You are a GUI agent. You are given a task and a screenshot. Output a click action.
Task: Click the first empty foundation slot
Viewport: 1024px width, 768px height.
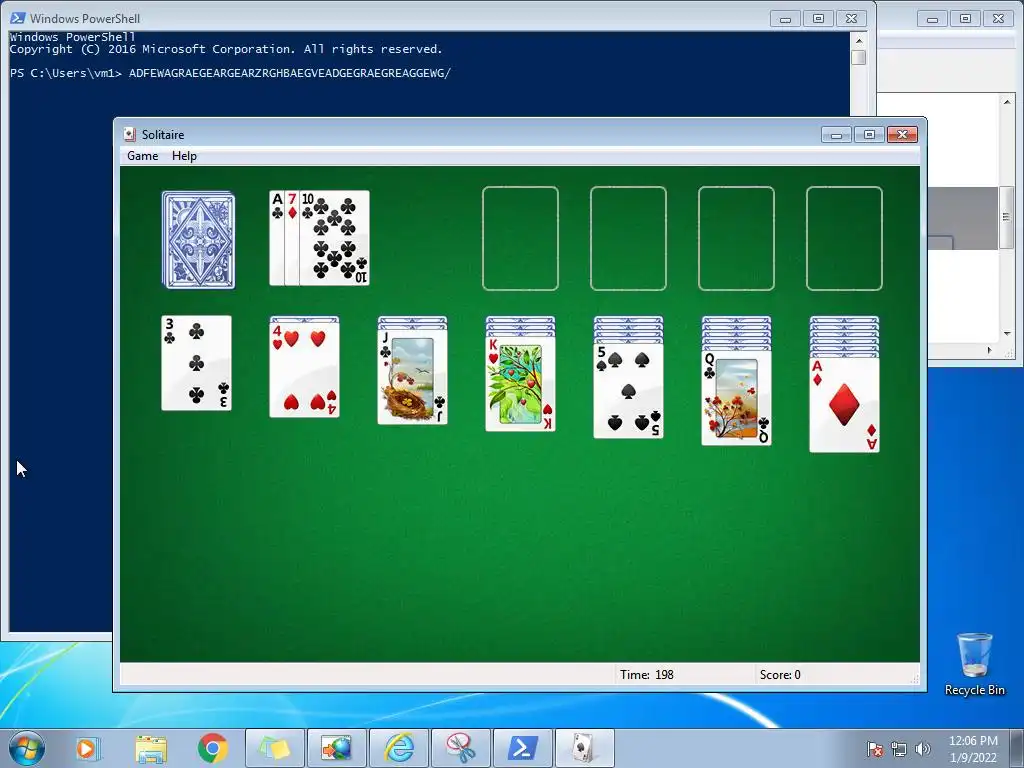(520, 238)
